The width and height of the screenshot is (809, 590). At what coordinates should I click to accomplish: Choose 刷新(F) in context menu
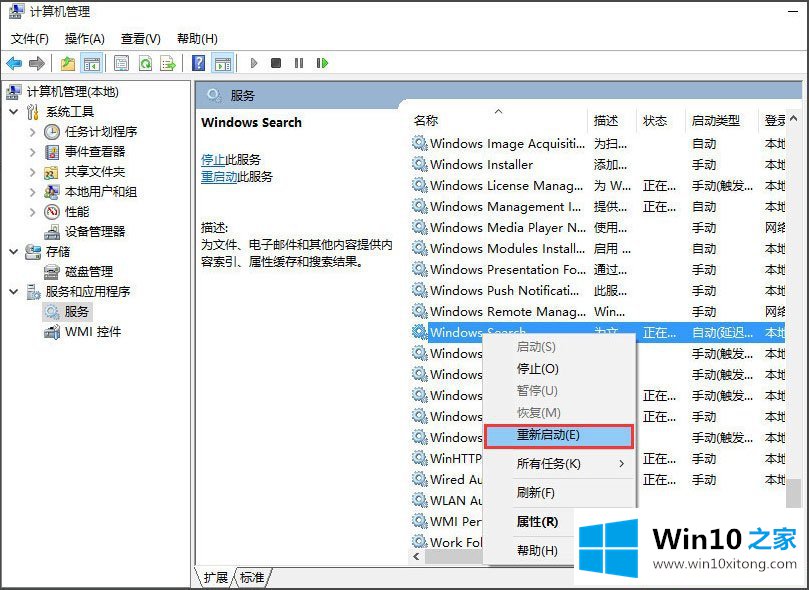tap(559, 493)
